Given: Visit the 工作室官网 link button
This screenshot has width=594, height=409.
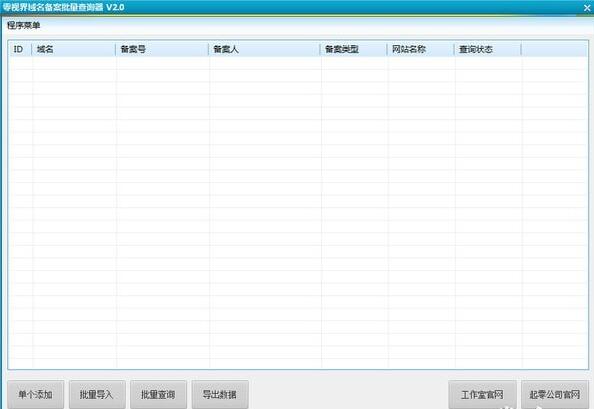Looking at the screenshot, I should coord(482,395).
